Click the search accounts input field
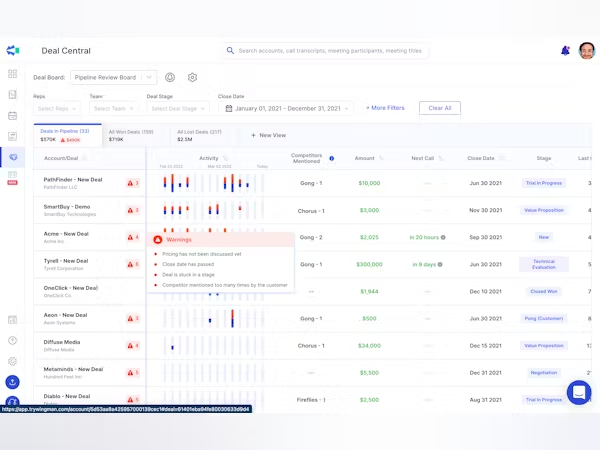The height and width of the screenshot is (450, 600). 330,50
